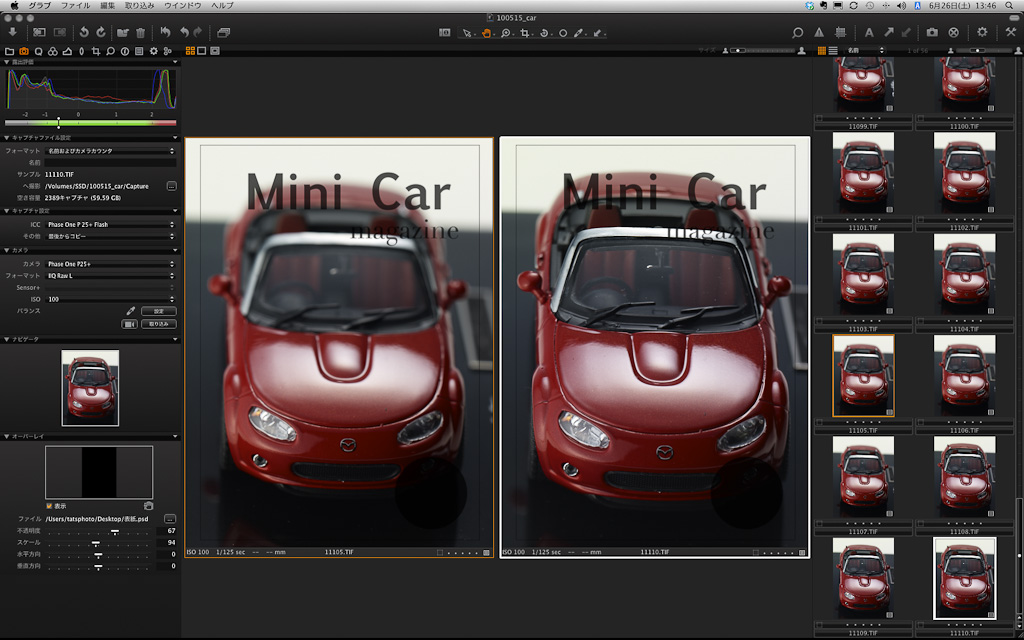Open preferences with the gear icon
Viewport: 1024px width, 640px height.
pyautogui.click(x=982, y=33)
